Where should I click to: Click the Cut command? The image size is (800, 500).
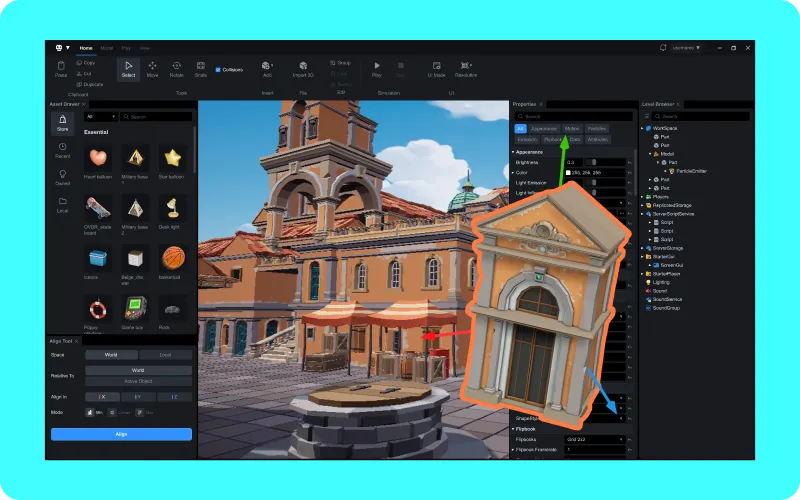tap(84, 73)
